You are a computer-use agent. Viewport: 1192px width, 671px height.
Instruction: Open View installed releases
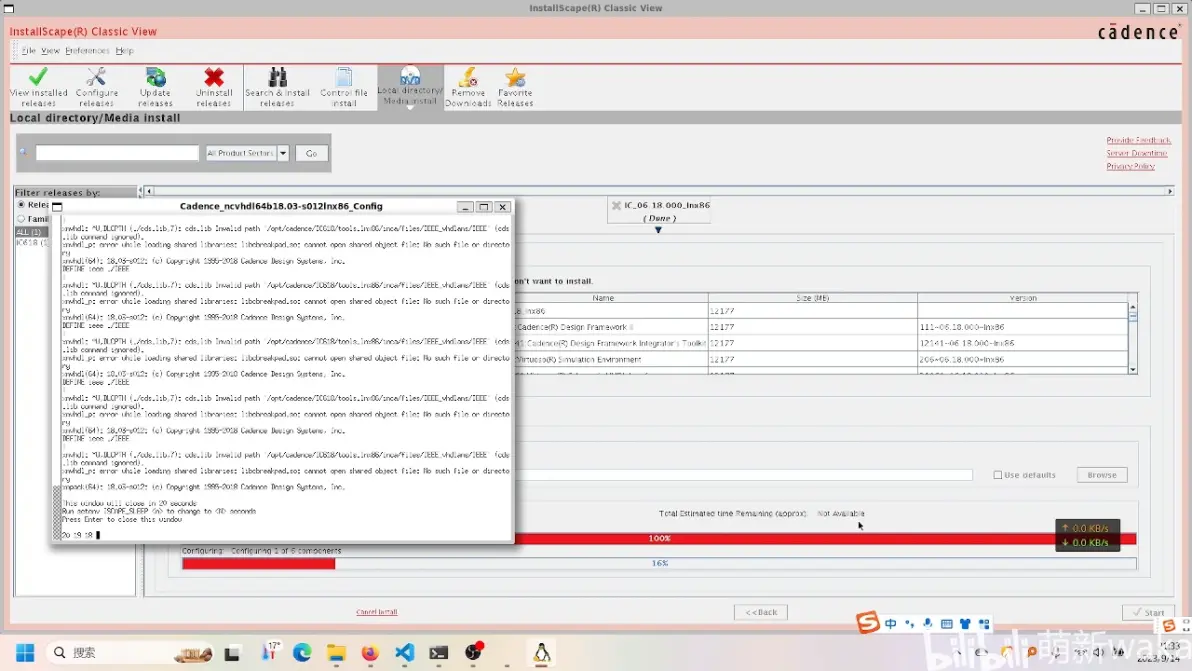point(38,87)
